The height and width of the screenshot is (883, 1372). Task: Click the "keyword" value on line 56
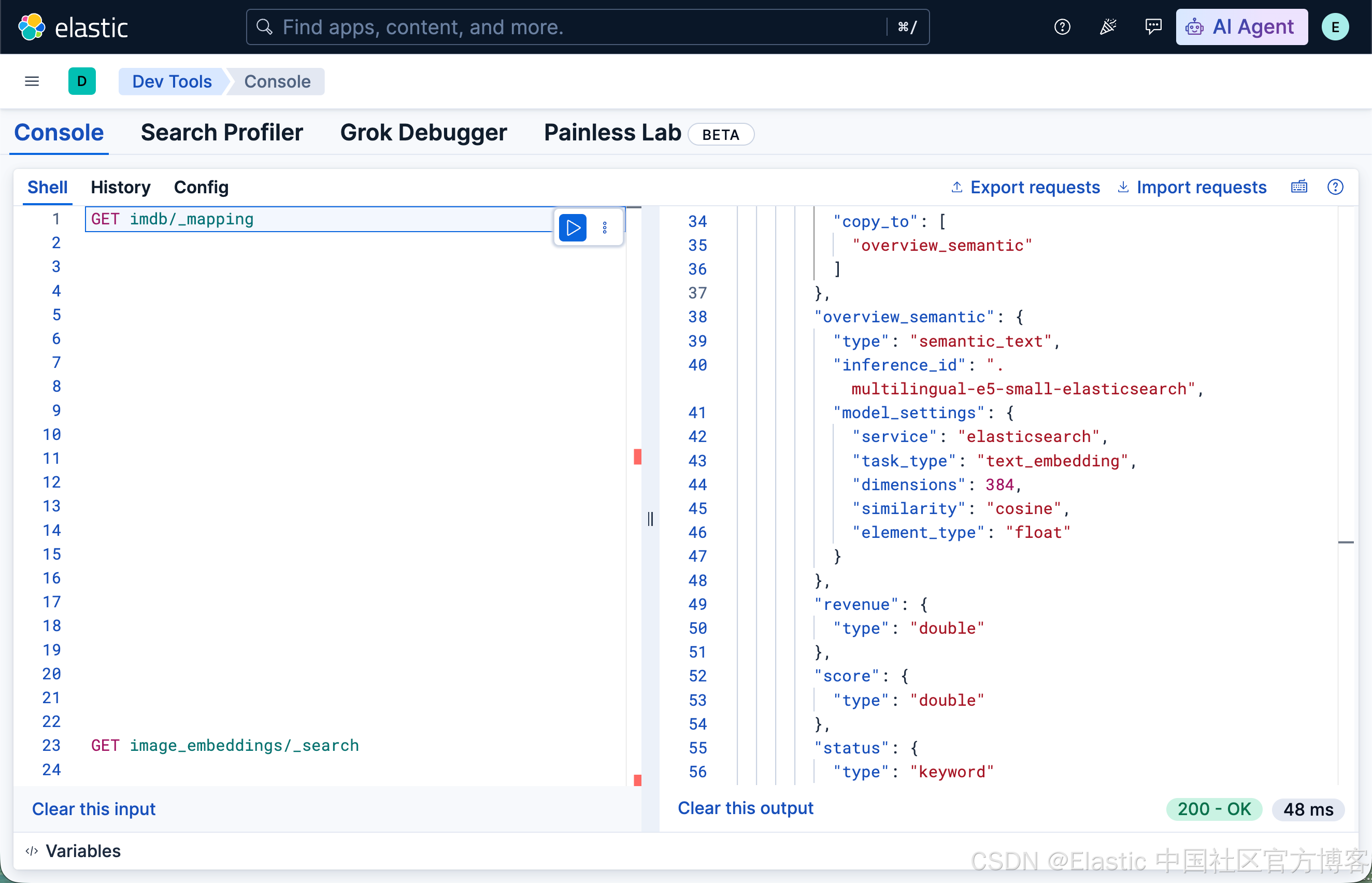click(x=952, y=772)
